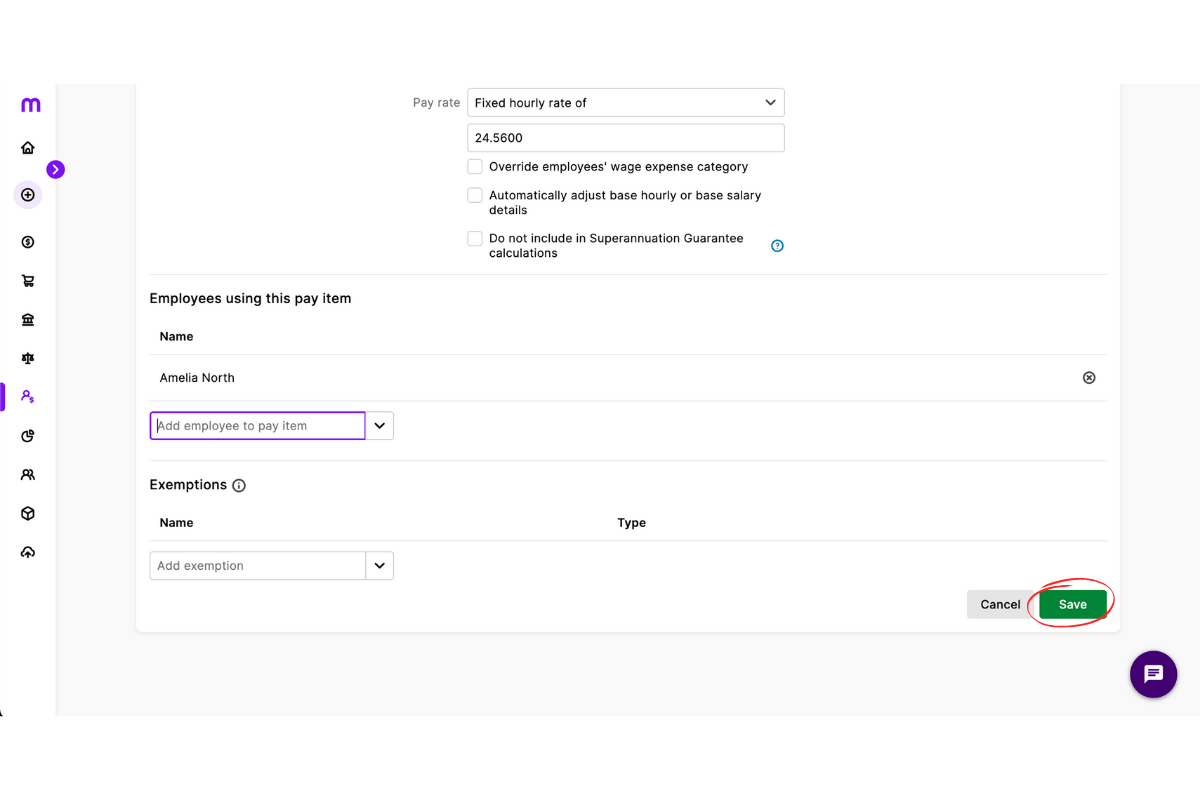Viewport: 1200px width, 800px height.
Task: Open the Accounting scales icon
Action: coord(28,358)
